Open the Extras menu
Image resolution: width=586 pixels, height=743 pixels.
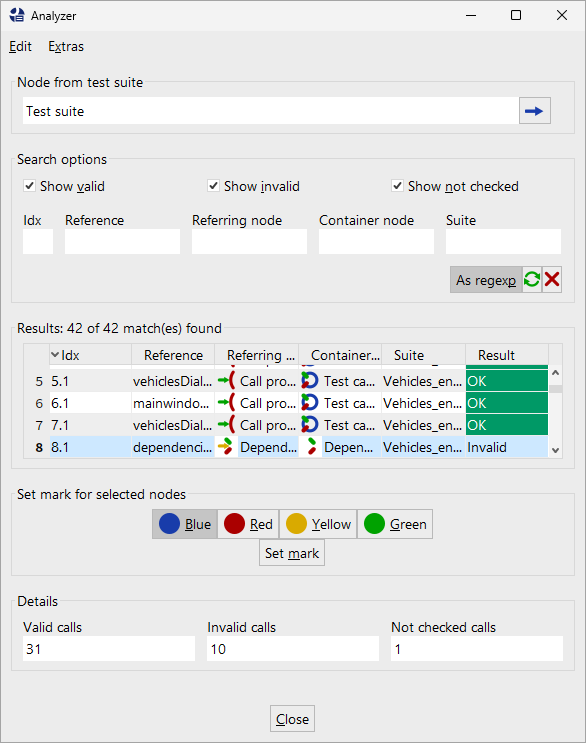pos(66,46)
